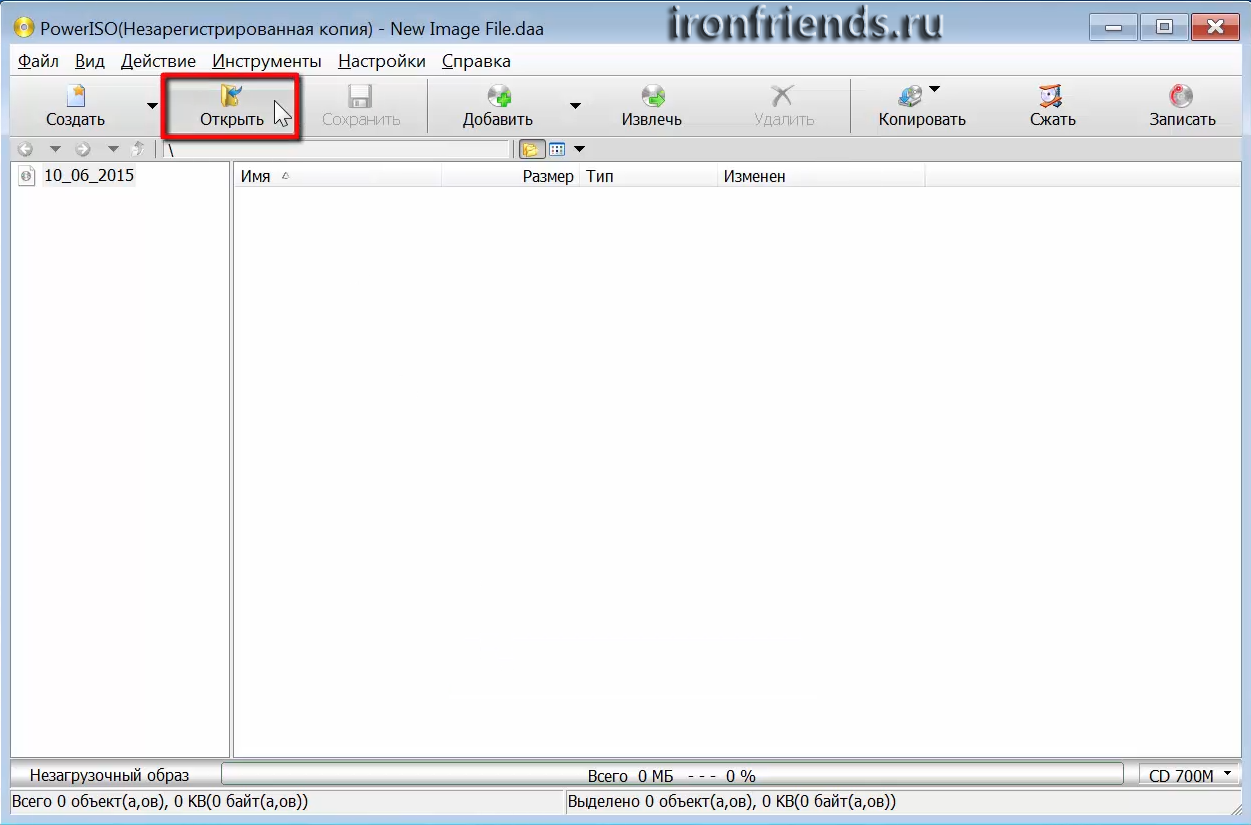Click the path address input field
The height and width of the screenshot is (825, 1251).
click(336, 150)
